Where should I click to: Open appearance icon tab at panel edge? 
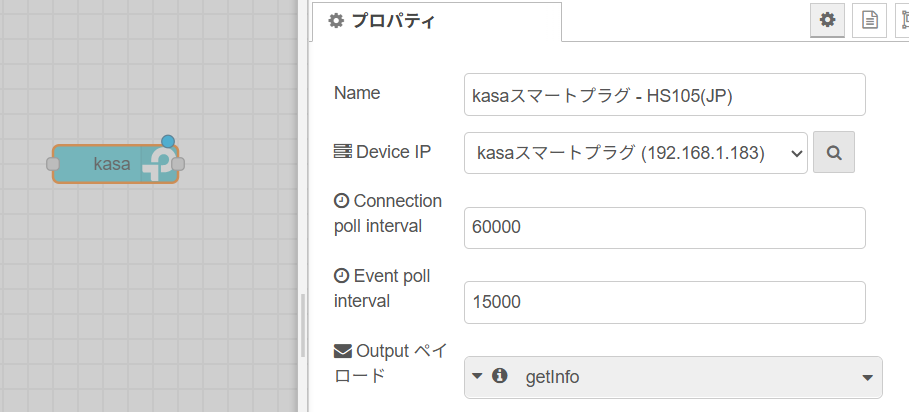tap(903, 20)
